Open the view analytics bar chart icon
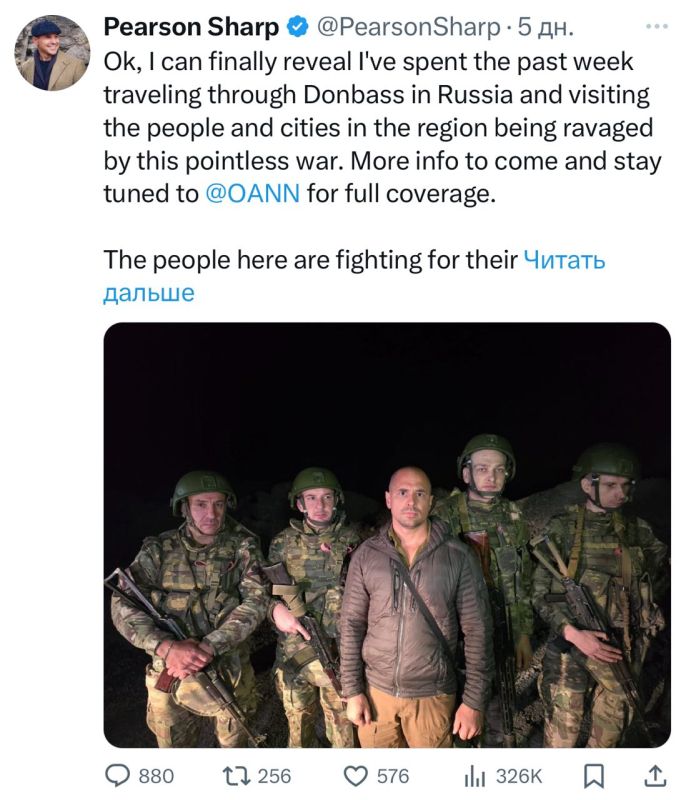This screenshot has height=800, width=686. point(474,775)
